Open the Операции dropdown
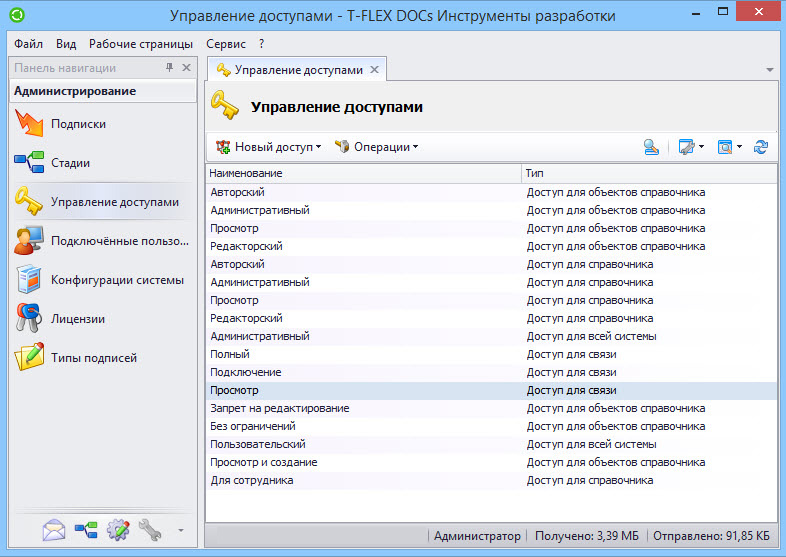The image size is (786, 557). click(376, 147)
